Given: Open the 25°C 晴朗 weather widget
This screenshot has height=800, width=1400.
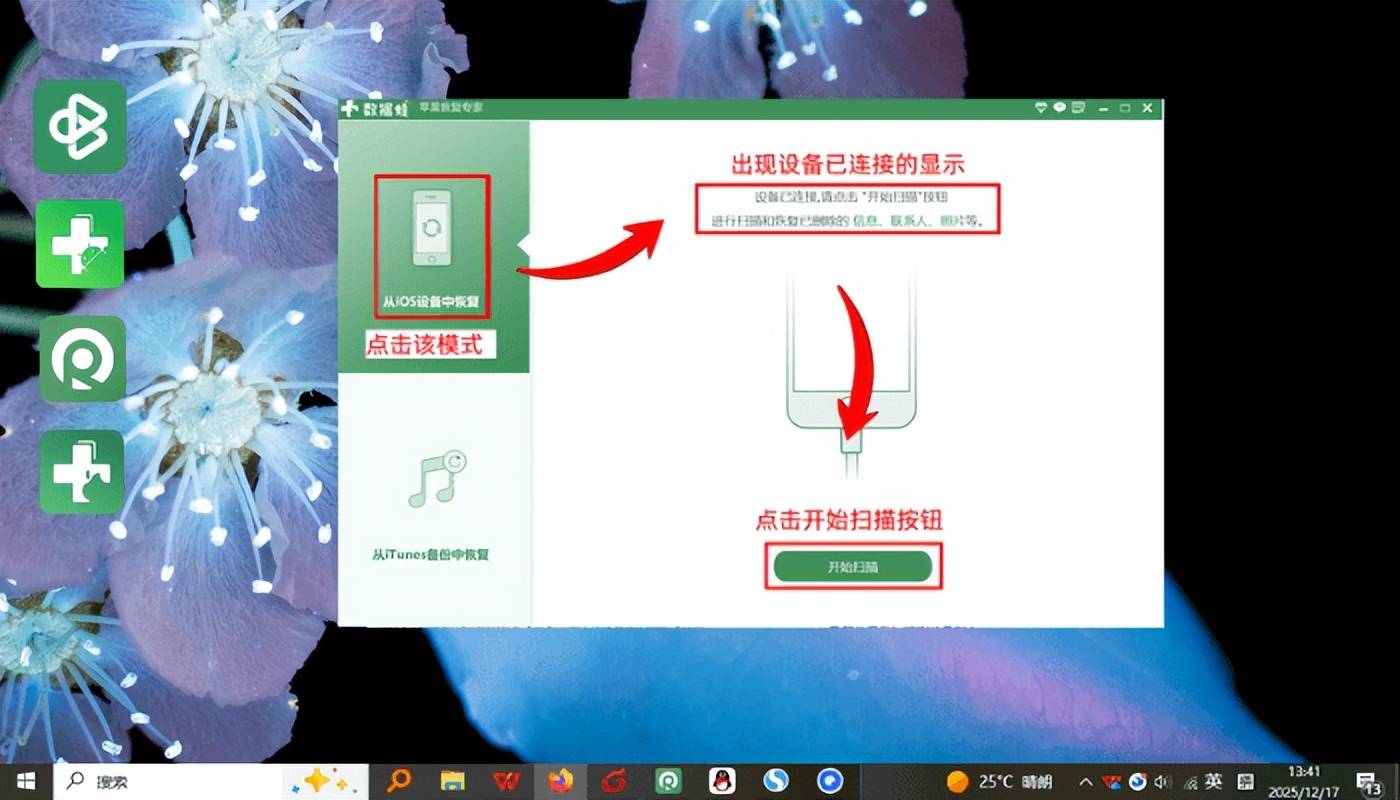Looking at the screenshot, I should point(1000,781).
